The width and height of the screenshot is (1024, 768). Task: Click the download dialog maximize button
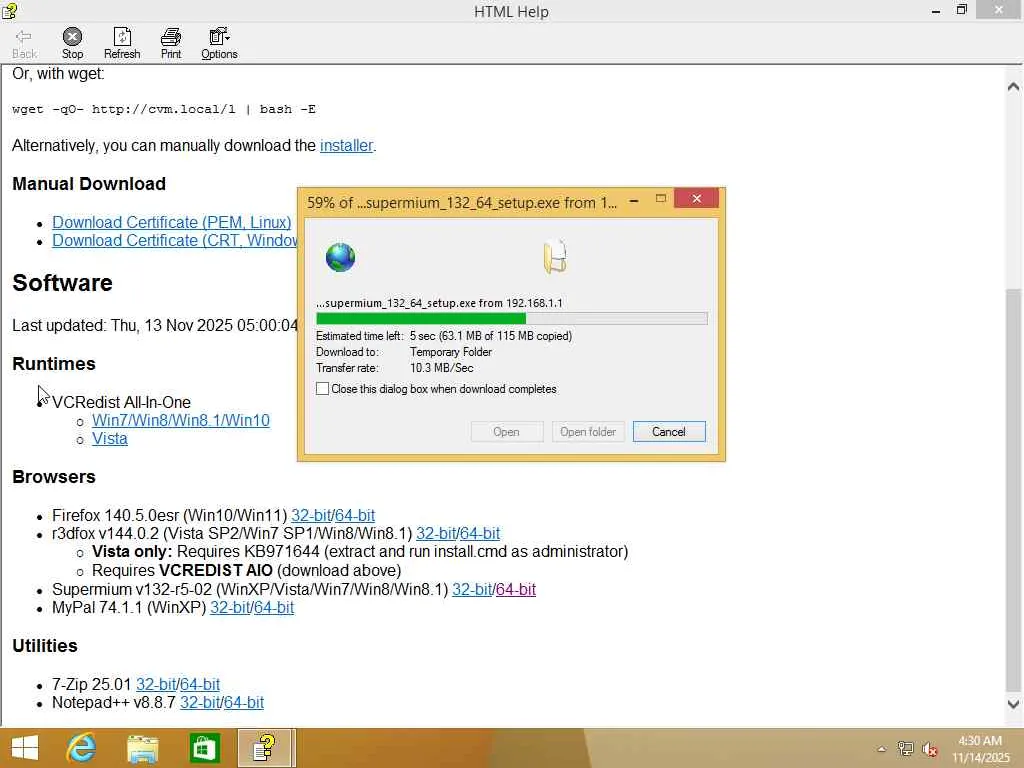[661, 199]
